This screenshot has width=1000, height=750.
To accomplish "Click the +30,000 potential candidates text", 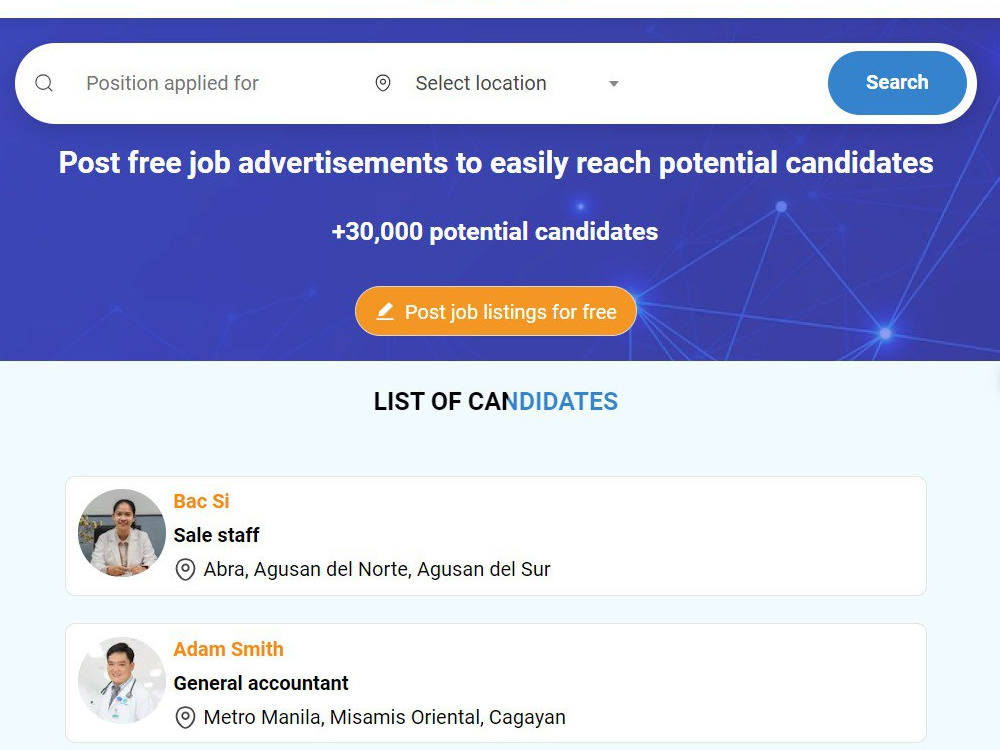I will tap(495, 232).
